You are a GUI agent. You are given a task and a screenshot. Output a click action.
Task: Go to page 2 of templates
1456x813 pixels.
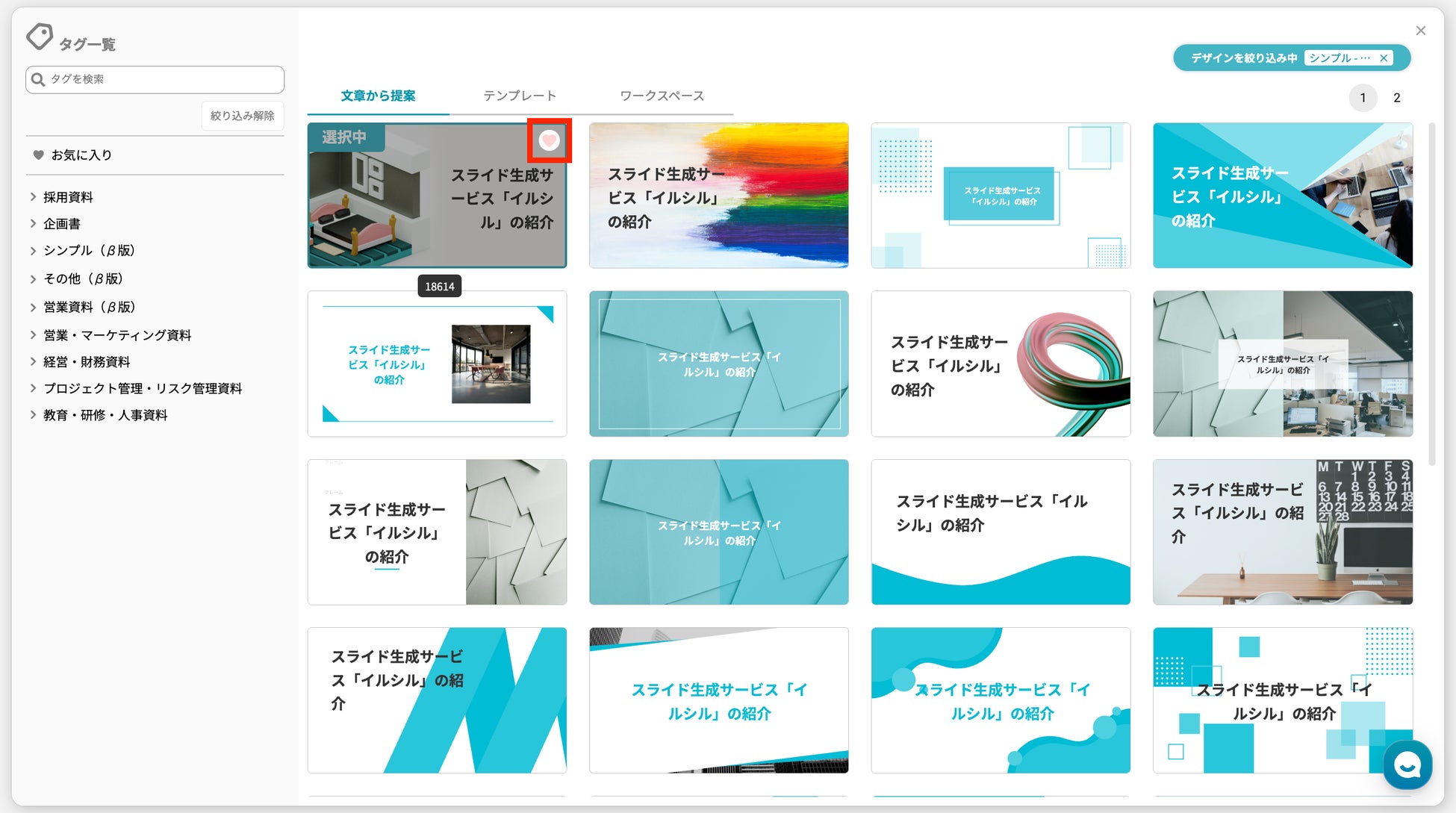(x=1396, y=98)
